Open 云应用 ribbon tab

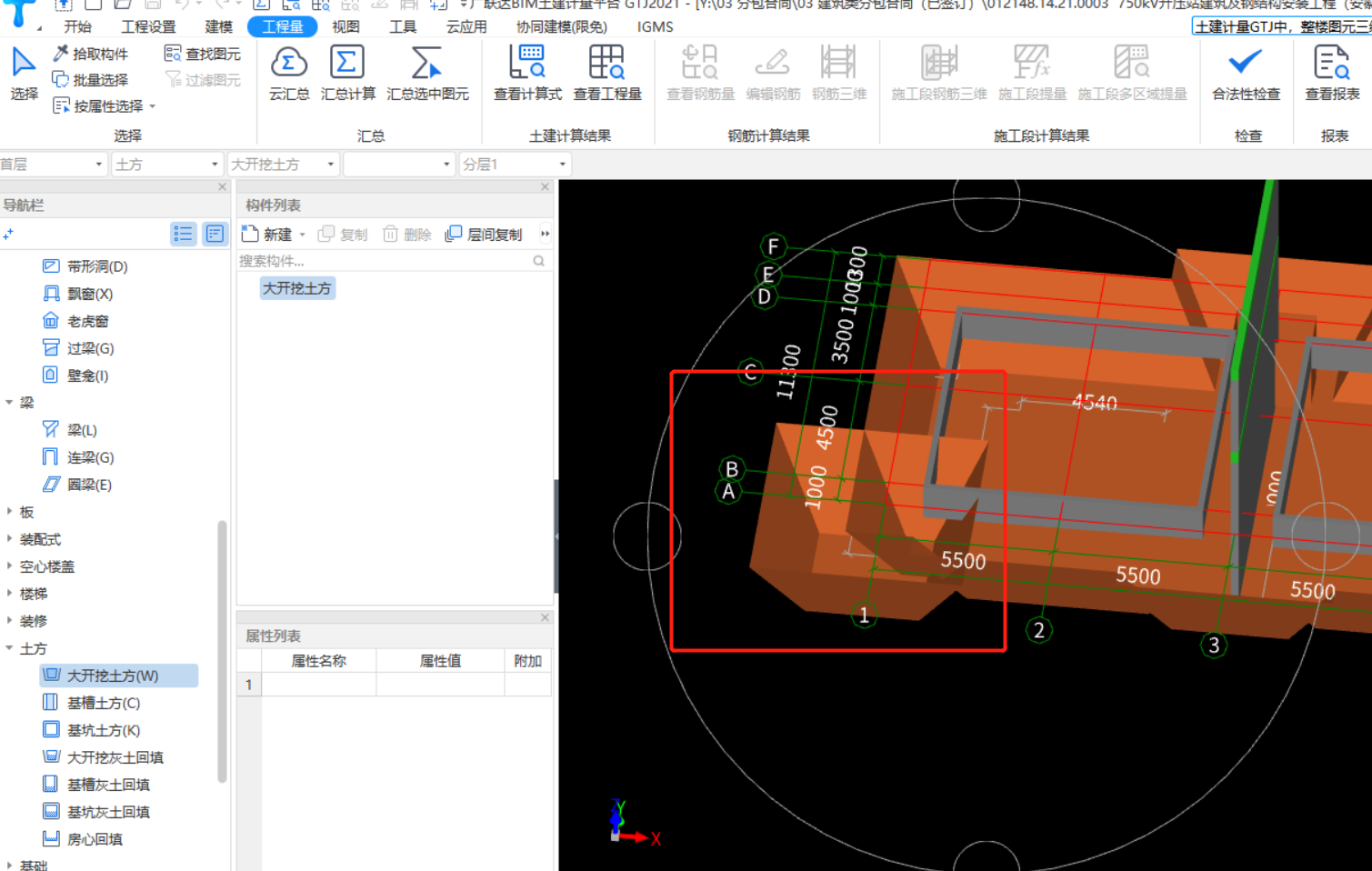tap(466, 27)
